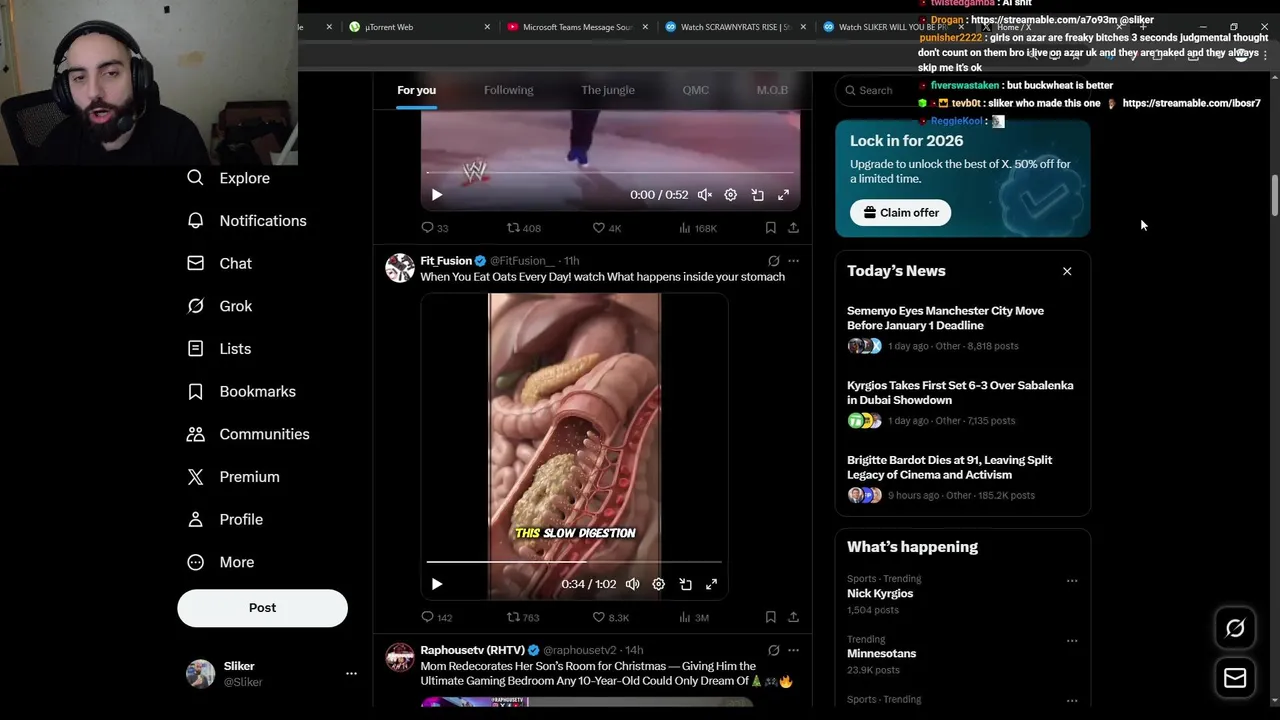1280x720 pixels.
Task: Open the floating Grok button
Action: click(1235, 628)
